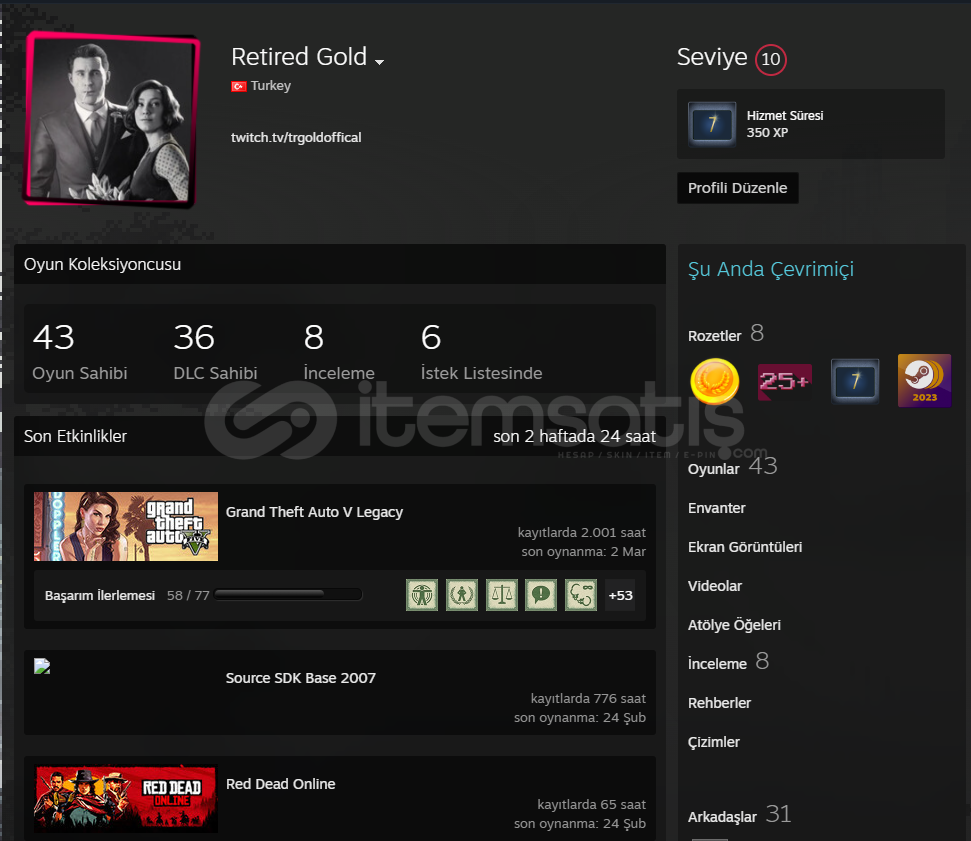Click the 43 Oyun Sahibi stat

(x=80, y=351)
